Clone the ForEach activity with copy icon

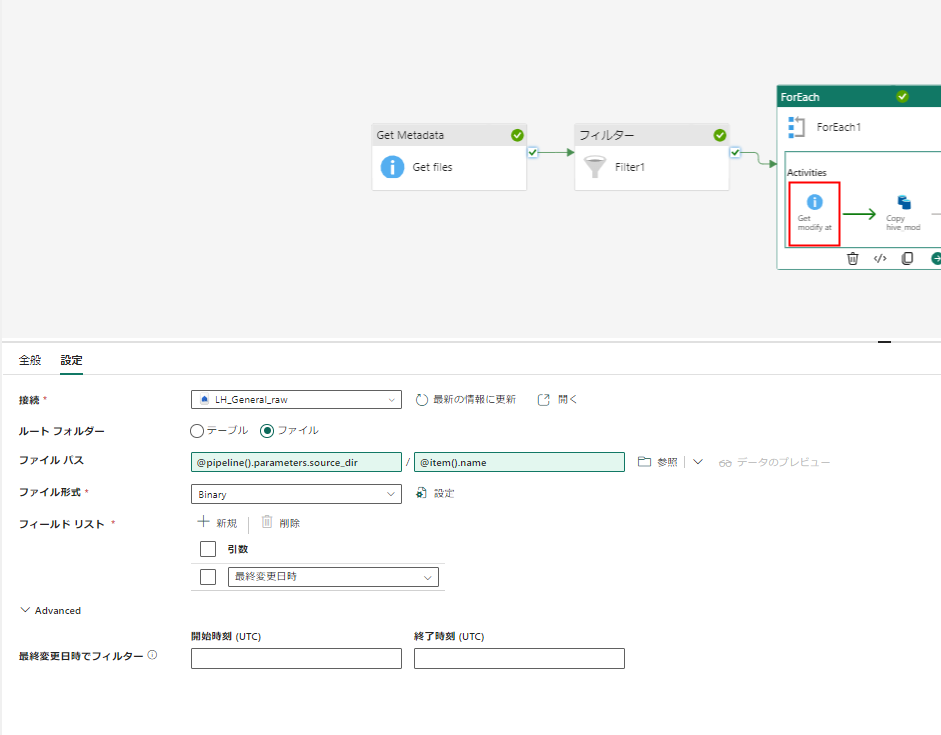tap(907, 259)
